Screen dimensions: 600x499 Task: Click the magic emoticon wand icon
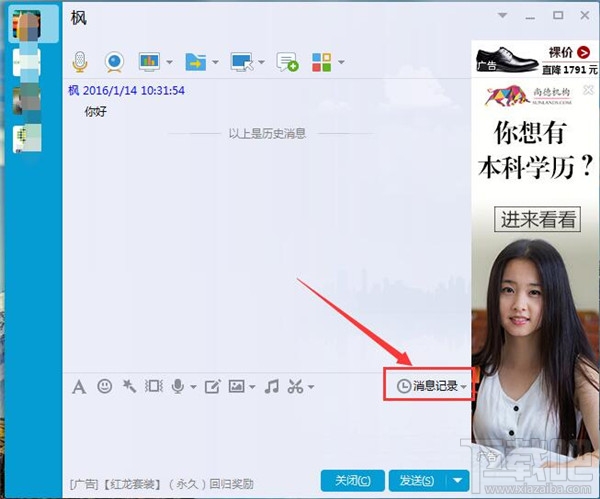pos(129,386)
